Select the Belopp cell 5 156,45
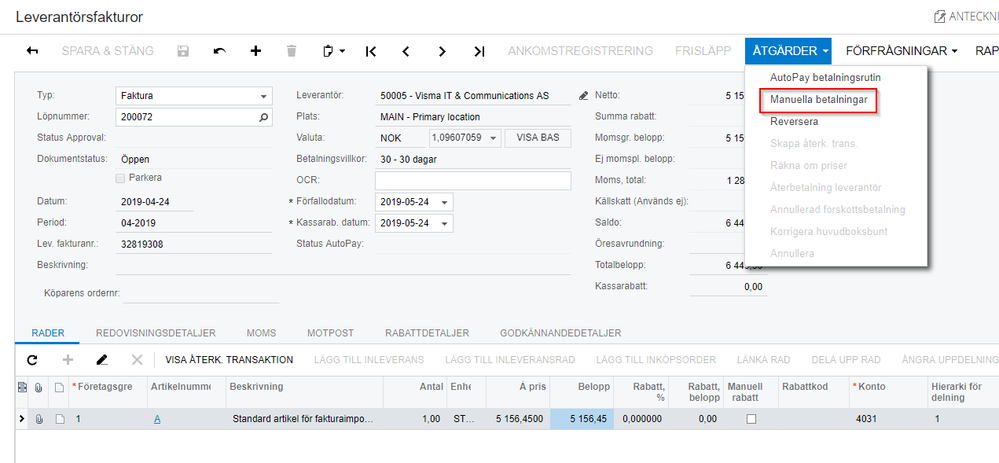Image resolution: width=999 pixels, height=463 pixels. tap(582, 419)
